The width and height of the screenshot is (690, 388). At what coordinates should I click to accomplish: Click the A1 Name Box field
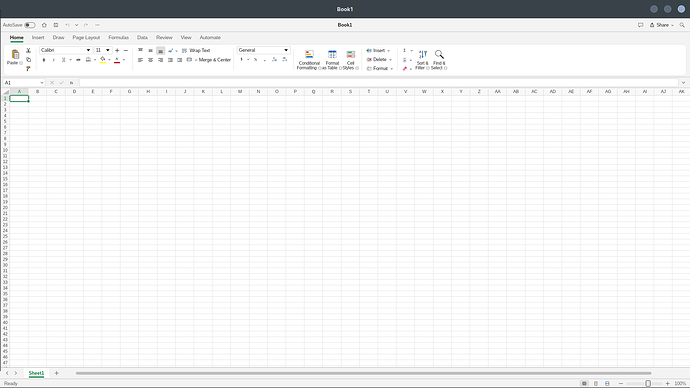(x=24, y=83)
